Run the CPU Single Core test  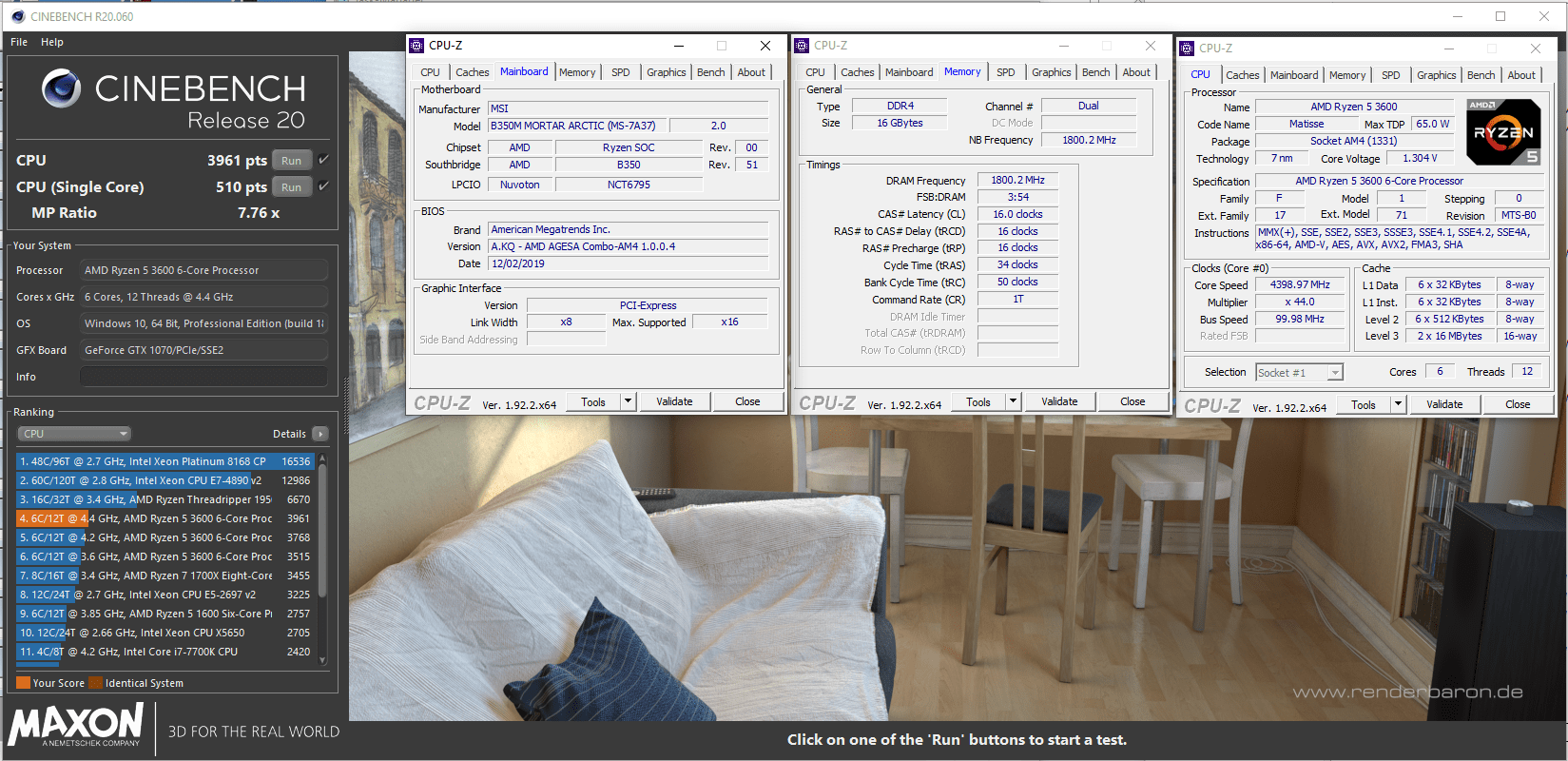tap(292, 187)
